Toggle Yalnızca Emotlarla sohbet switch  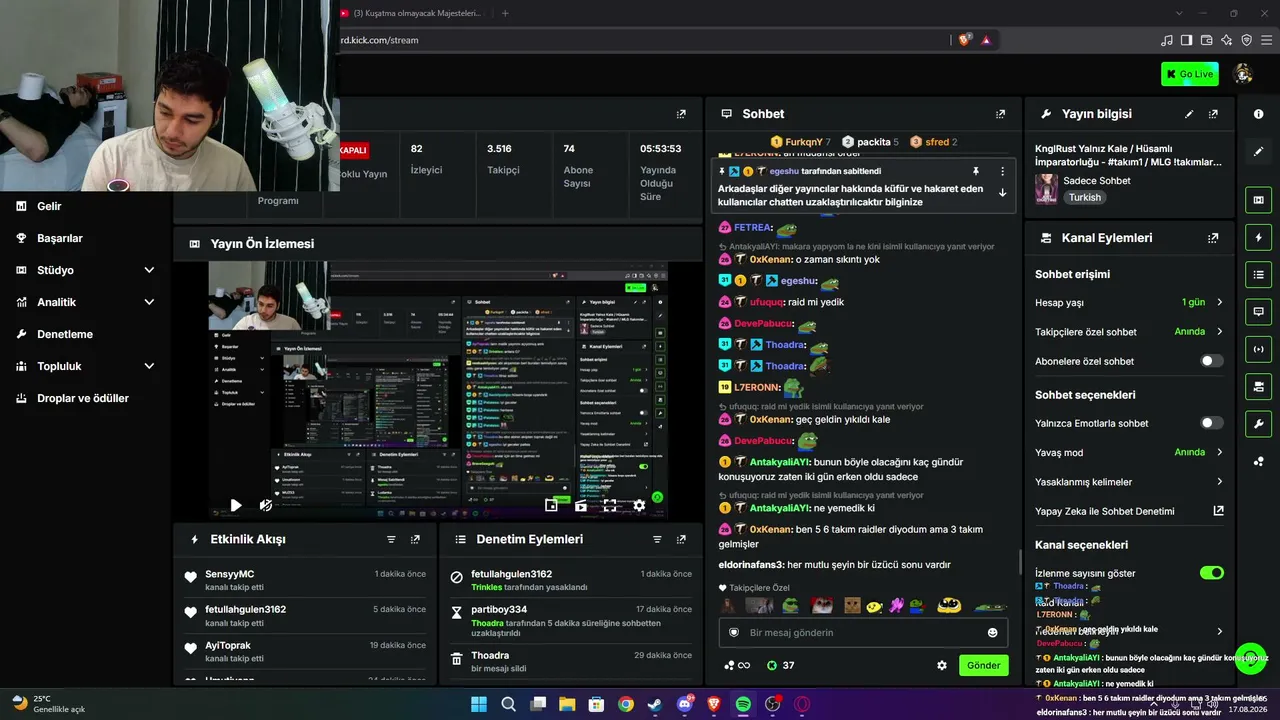pyautogui.click(x=1211, y=423)
